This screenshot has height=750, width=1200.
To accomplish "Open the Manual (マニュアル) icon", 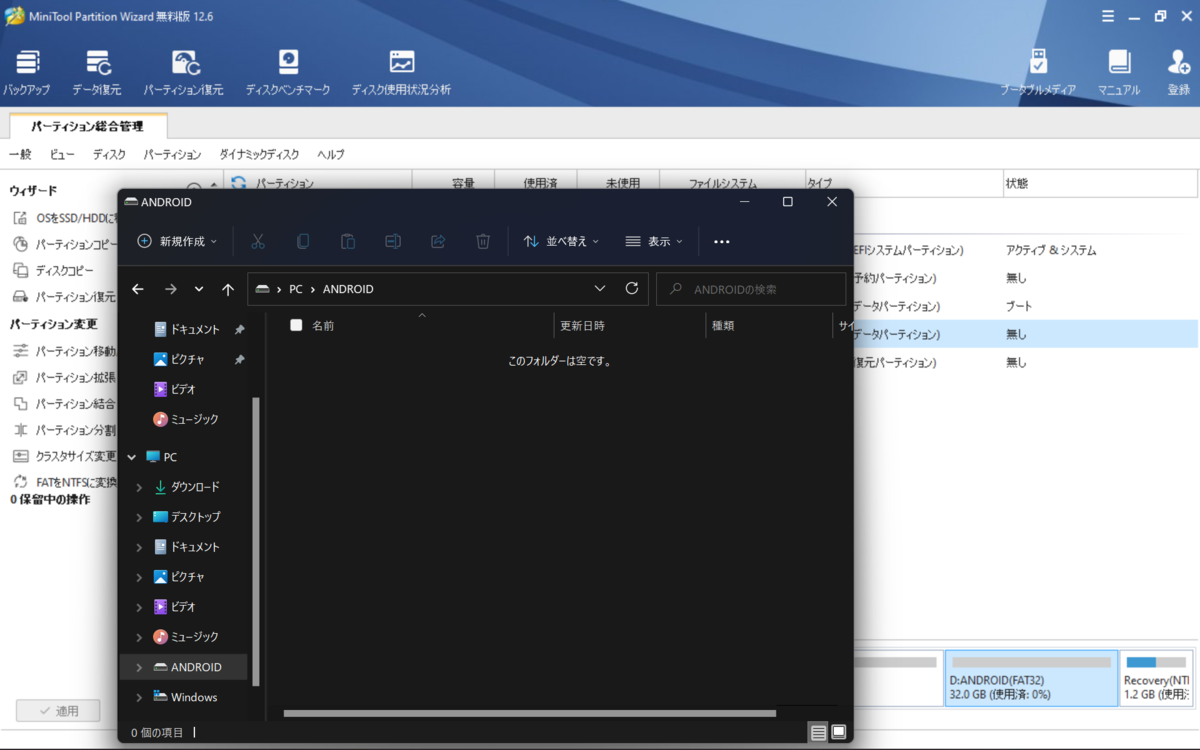I will 1119,72.
